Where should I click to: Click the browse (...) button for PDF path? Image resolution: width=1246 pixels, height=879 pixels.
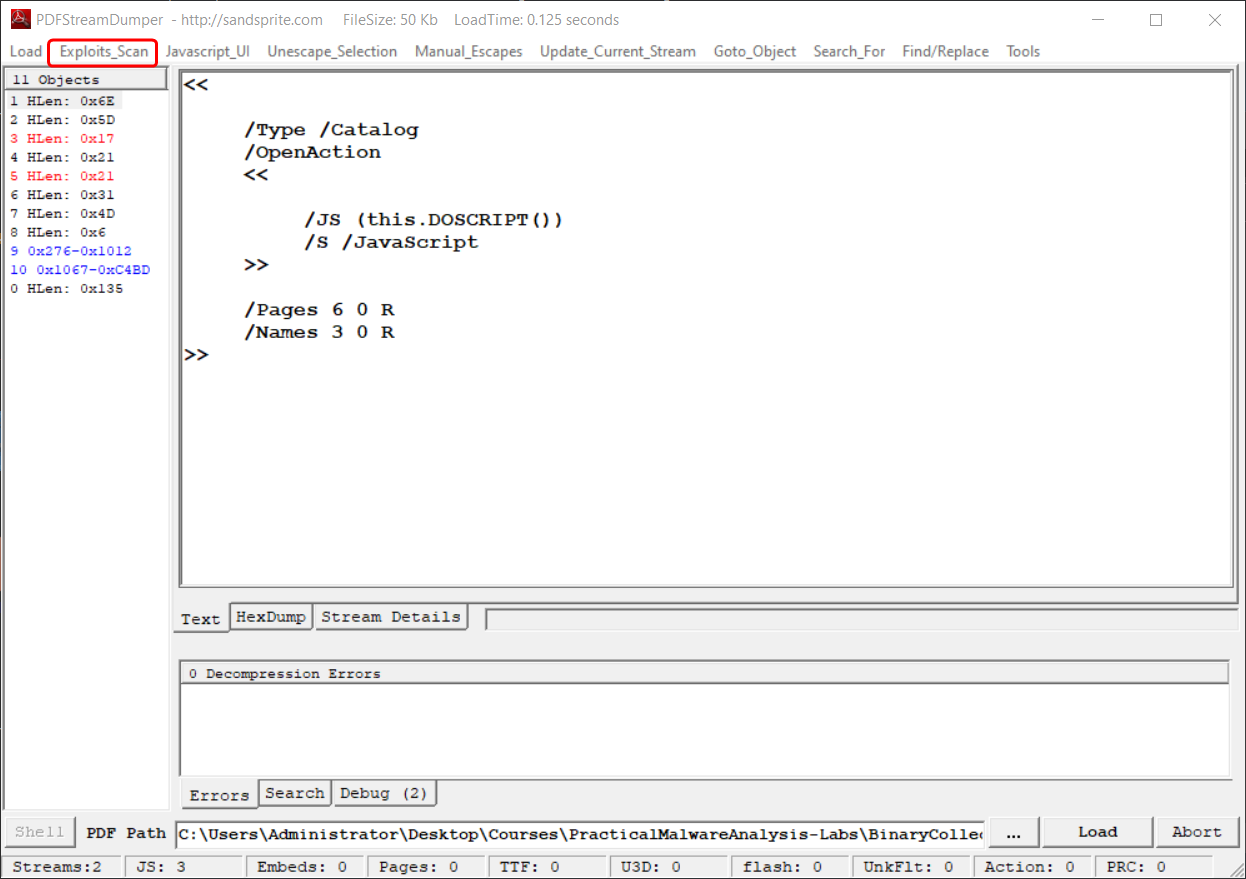click(x=1013, y=832)
